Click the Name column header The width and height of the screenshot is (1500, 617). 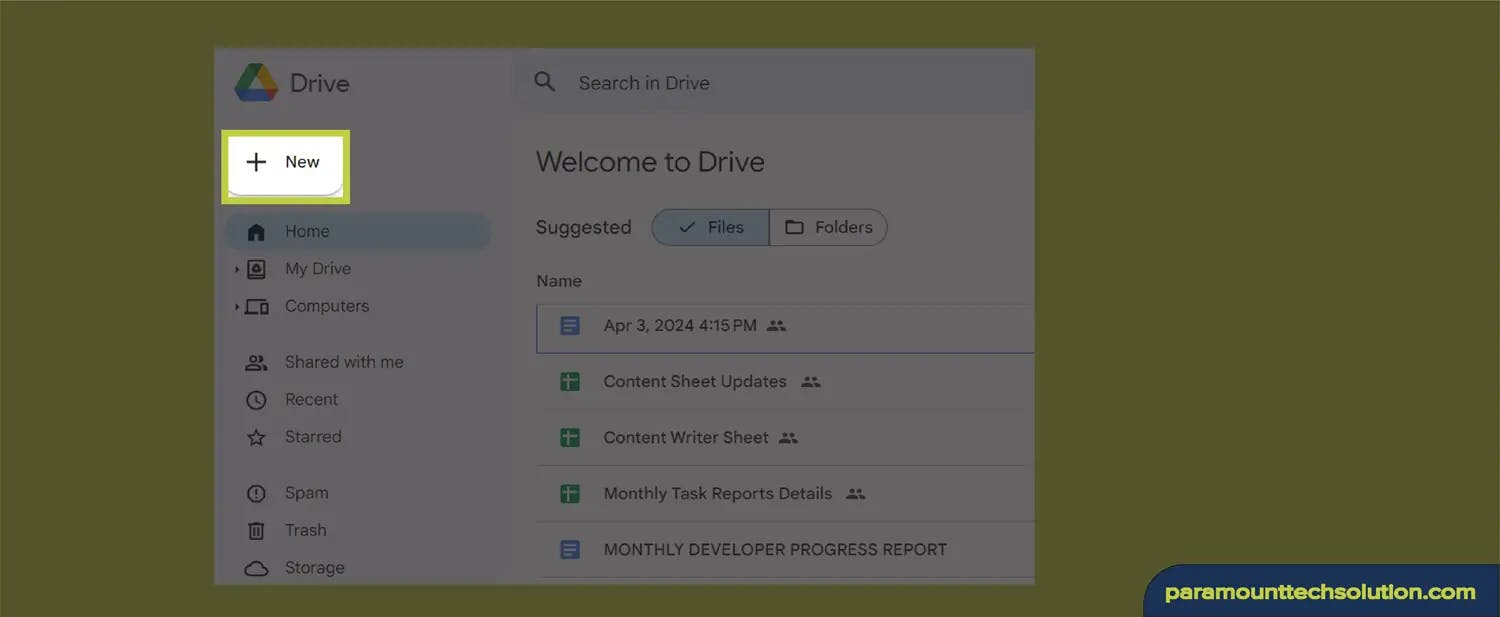click(x=559, y=281)
